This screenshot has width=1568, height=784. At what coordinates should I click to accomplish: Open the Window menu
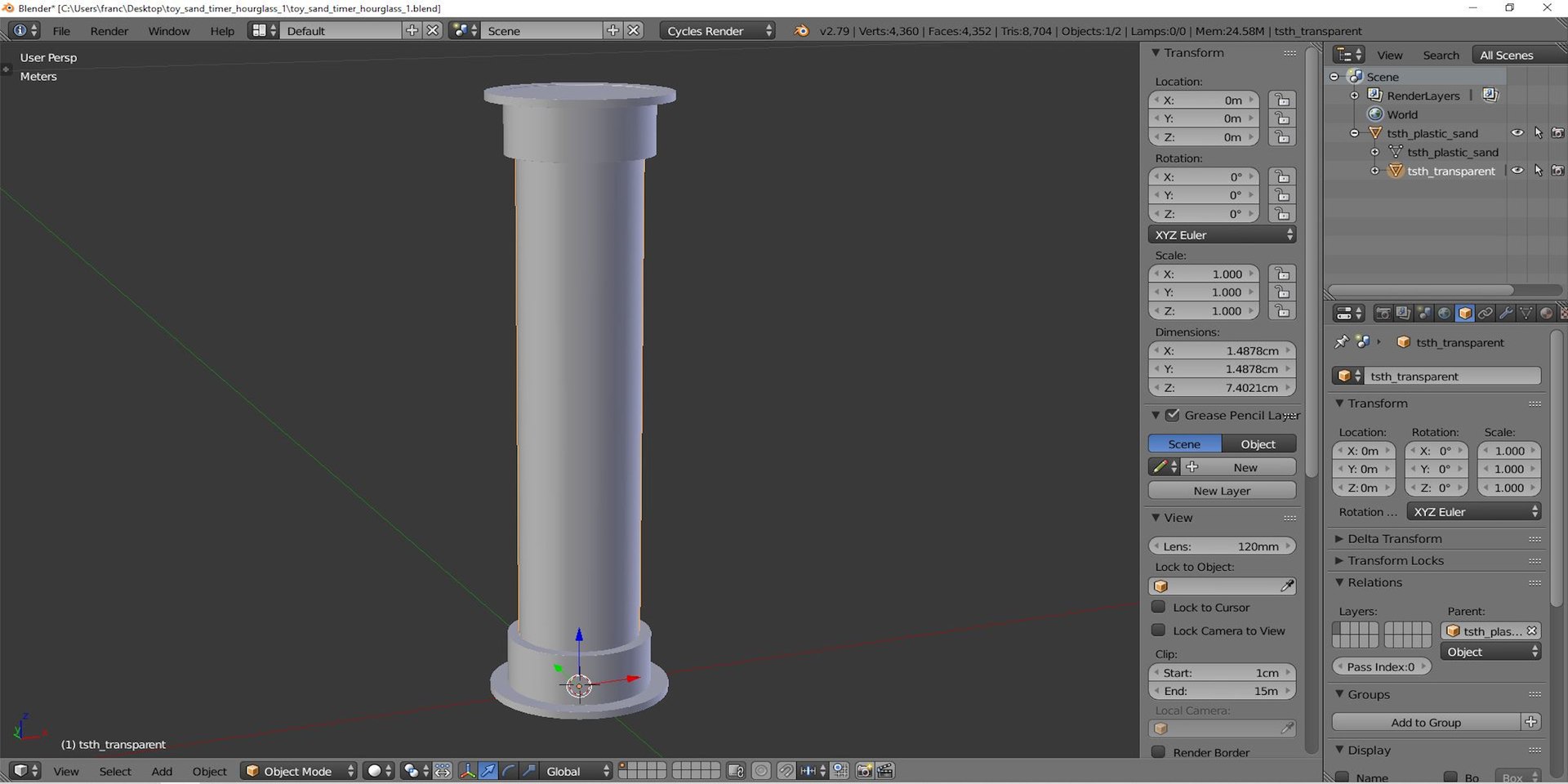[x=169, y=31]
